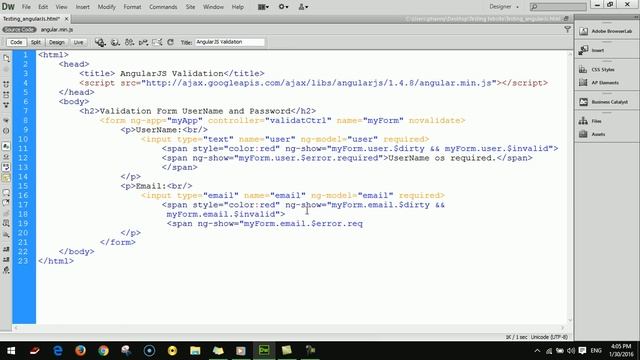Open the angular.min.js related file
This screenshot has height=360, width=640.
click(57, 29)
